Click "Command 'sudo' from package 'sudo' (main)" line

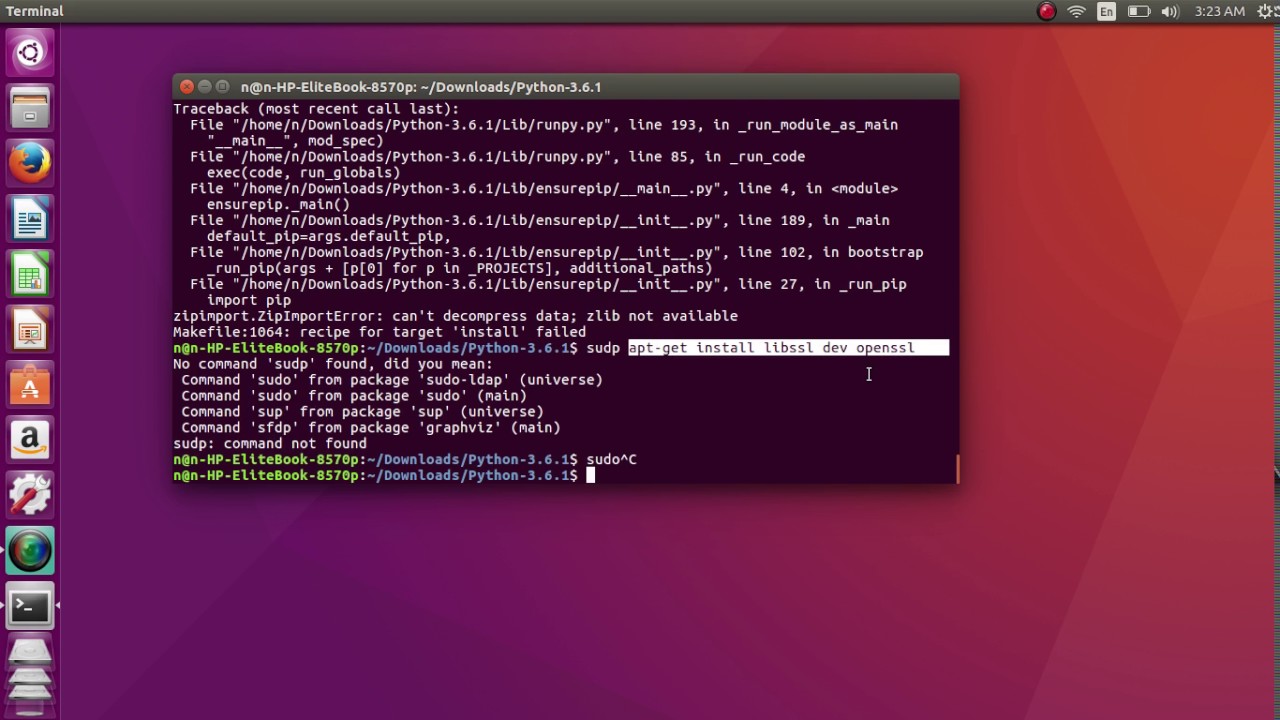(354, 396)
